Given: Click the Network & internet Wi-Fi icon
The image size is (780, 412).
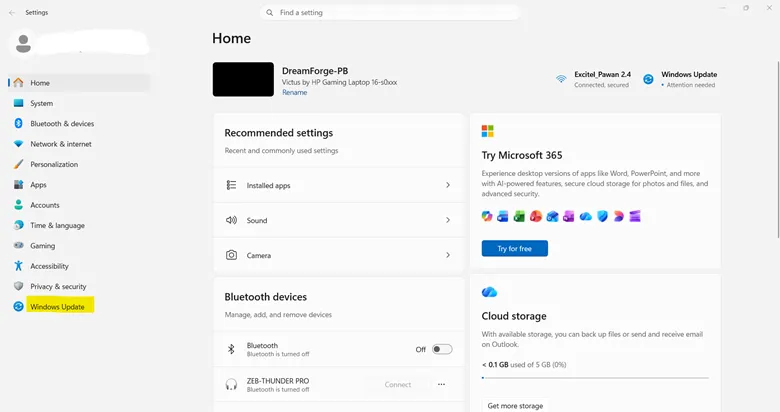Looking at the screenshot, I should tap(18, 144).
